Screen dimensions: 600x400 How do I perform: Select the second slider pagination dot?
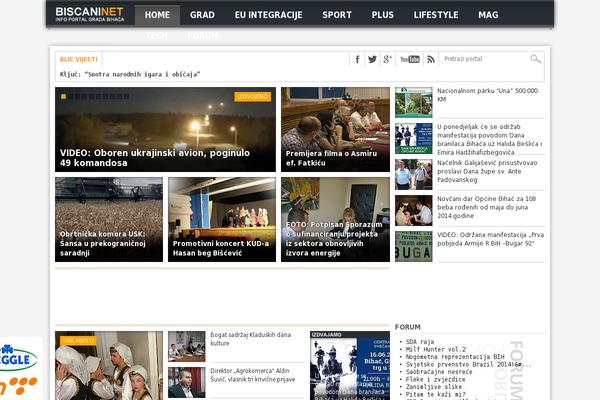coord(70,96)
